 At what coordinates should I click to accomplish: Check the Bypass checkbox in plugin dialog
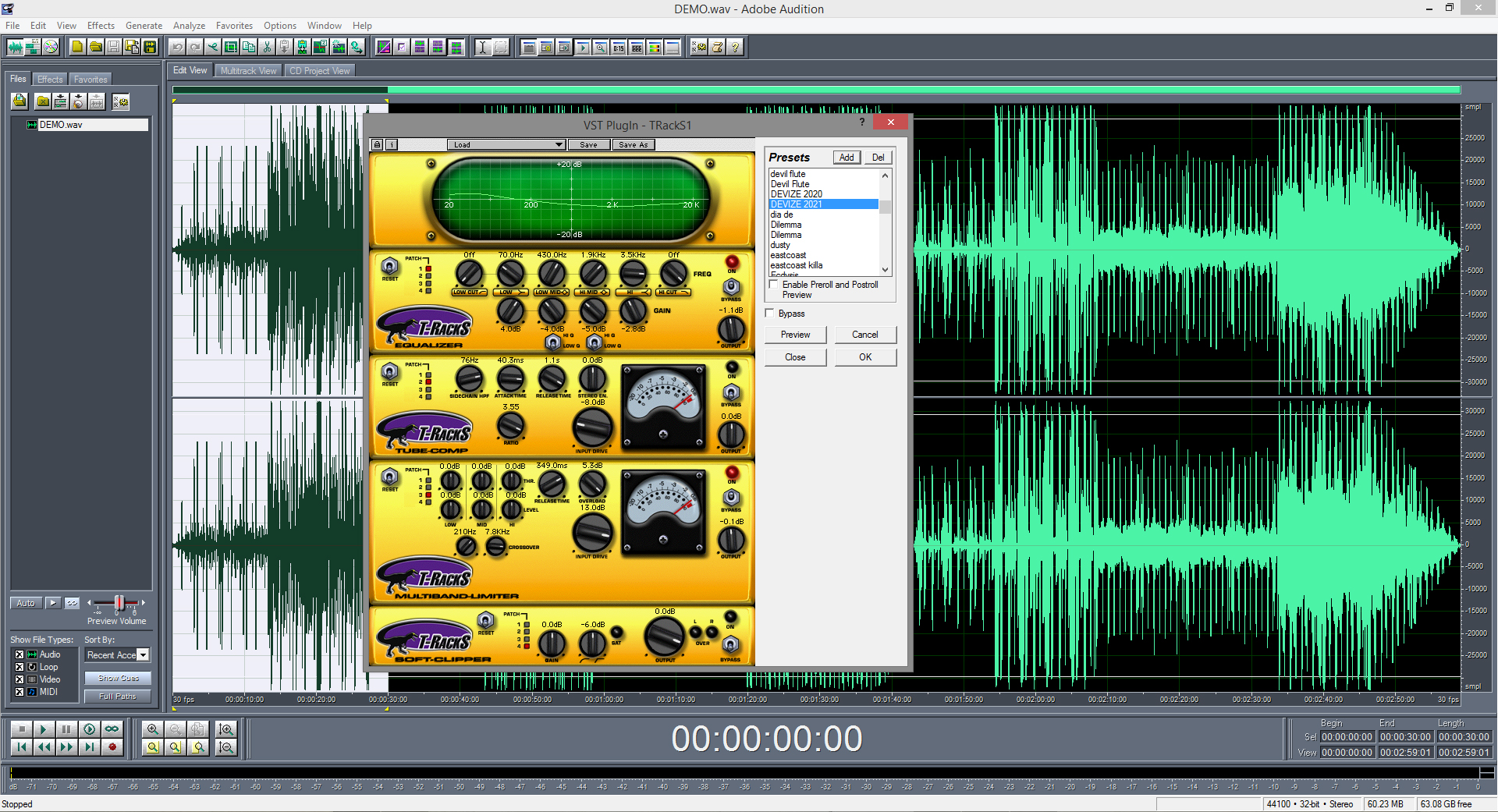(770, 314)
